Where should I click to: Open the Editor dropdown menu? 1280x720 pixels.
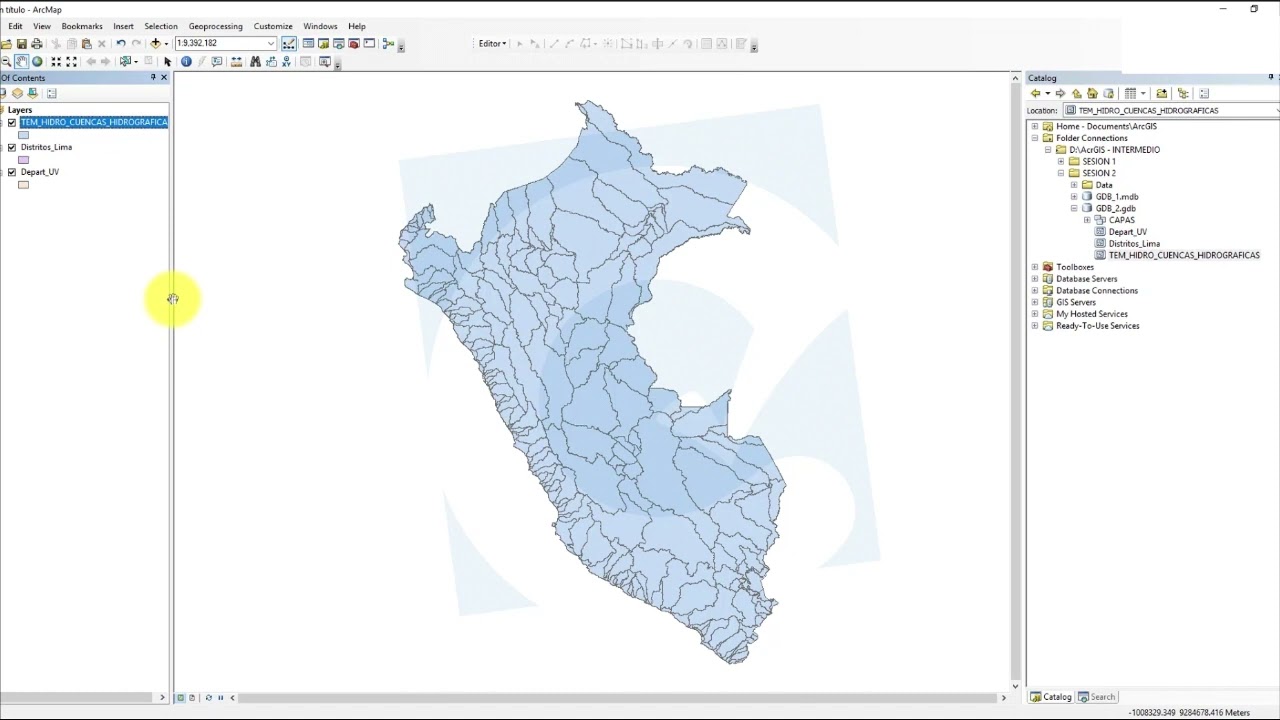(x=492, y=44)
